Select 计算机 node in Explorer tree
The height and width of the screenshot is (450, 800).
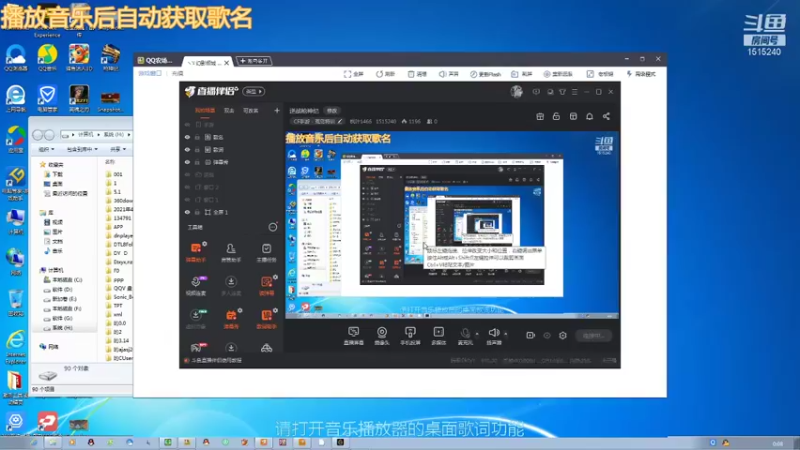(52, 270)
